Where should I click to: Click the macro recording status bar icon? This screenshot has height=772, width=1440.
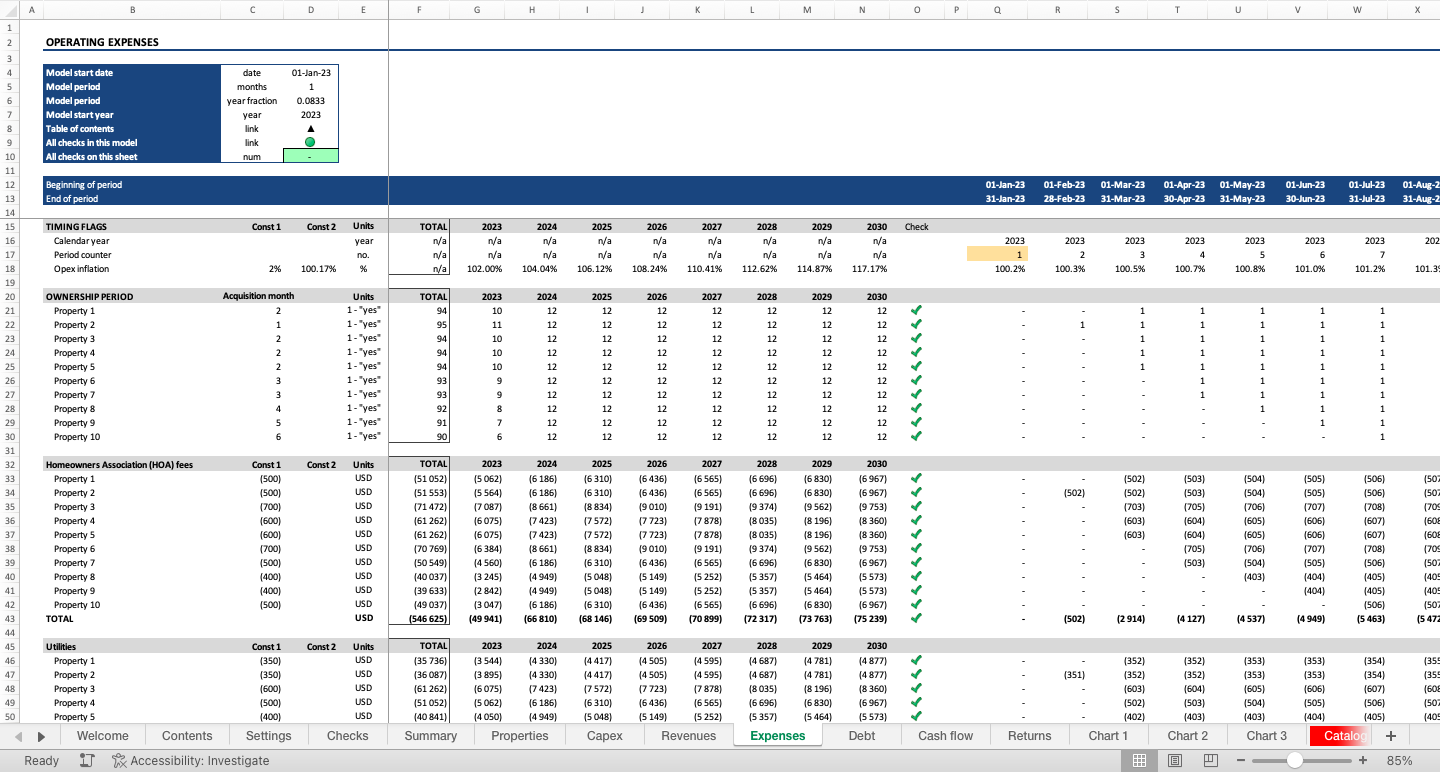(87, 761)
